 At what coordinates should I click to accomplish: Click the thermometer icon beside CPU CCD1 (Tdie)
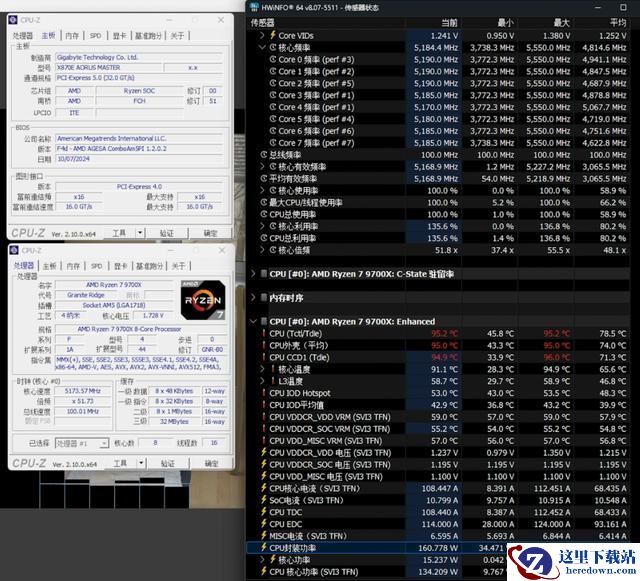pos(264,357)
